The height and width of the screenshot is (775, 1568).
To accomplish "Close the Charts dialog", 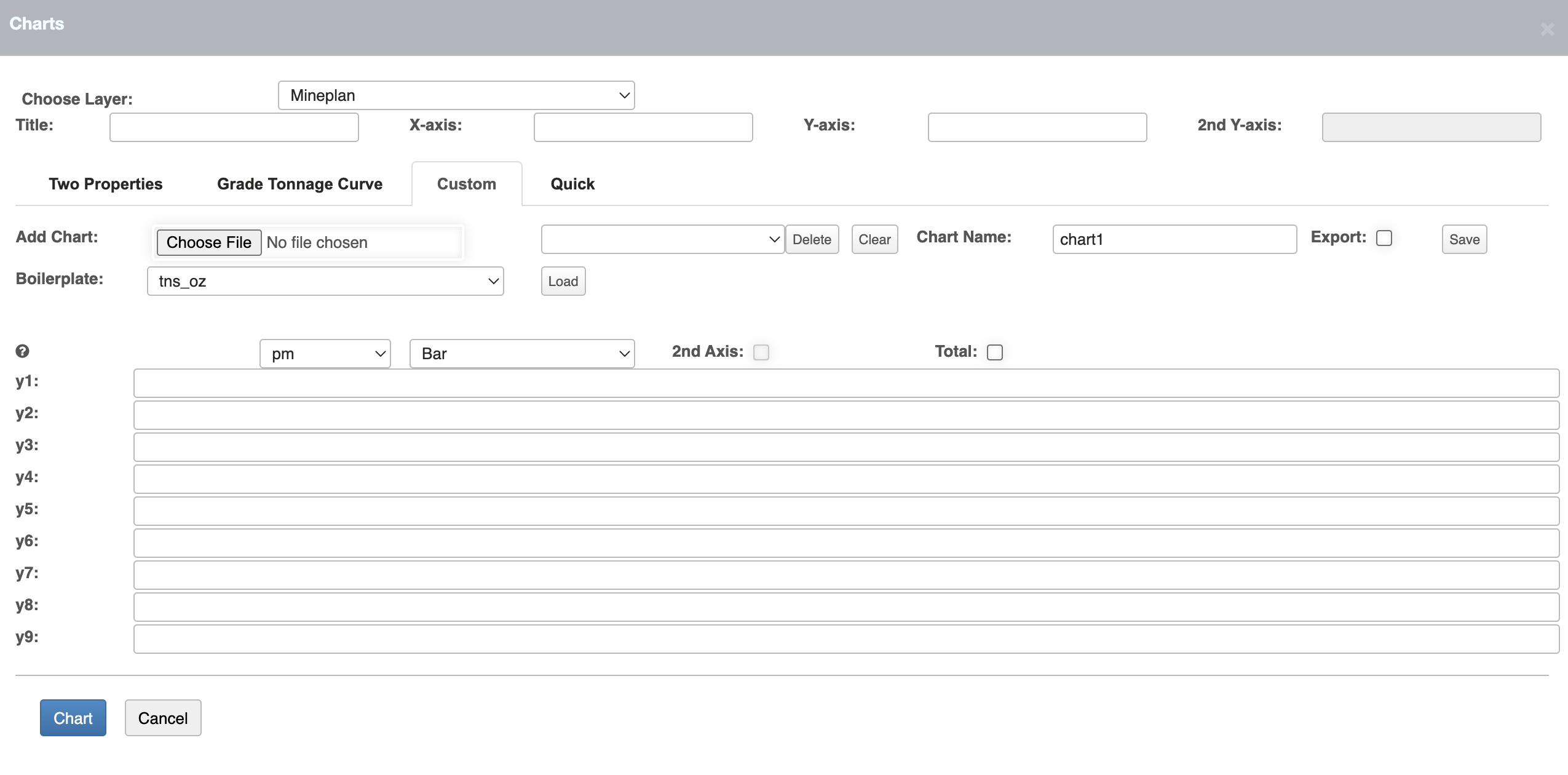I will pos(1547,28).
